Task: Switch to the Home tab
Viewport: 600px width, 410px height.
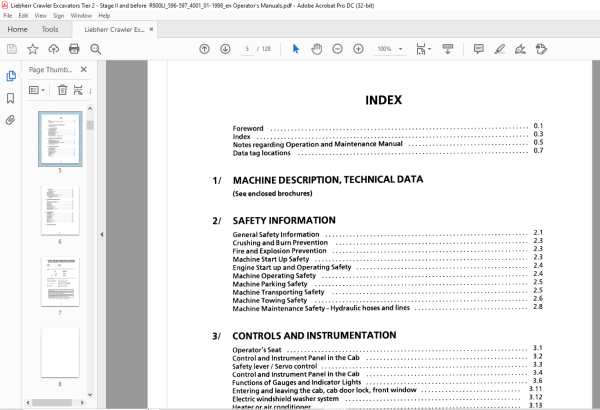Action: pyautogui.click(x=18, y=29)
